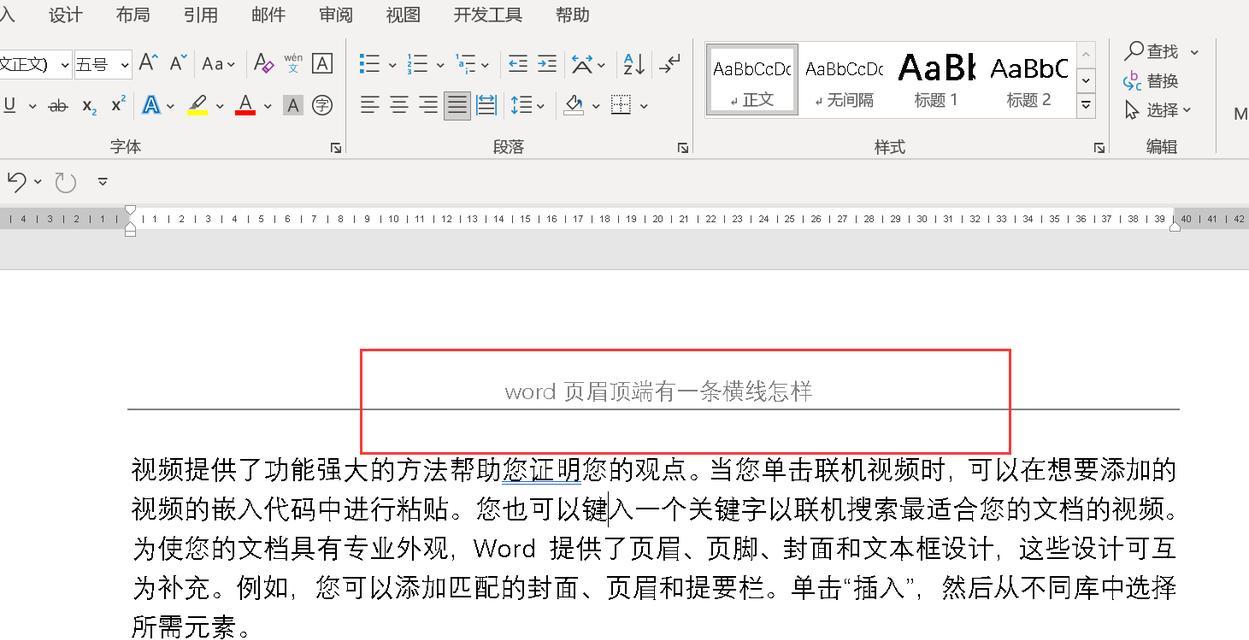Switch to the 审阅 ribbon tab

pyautogui.click(x=335, y=14)
